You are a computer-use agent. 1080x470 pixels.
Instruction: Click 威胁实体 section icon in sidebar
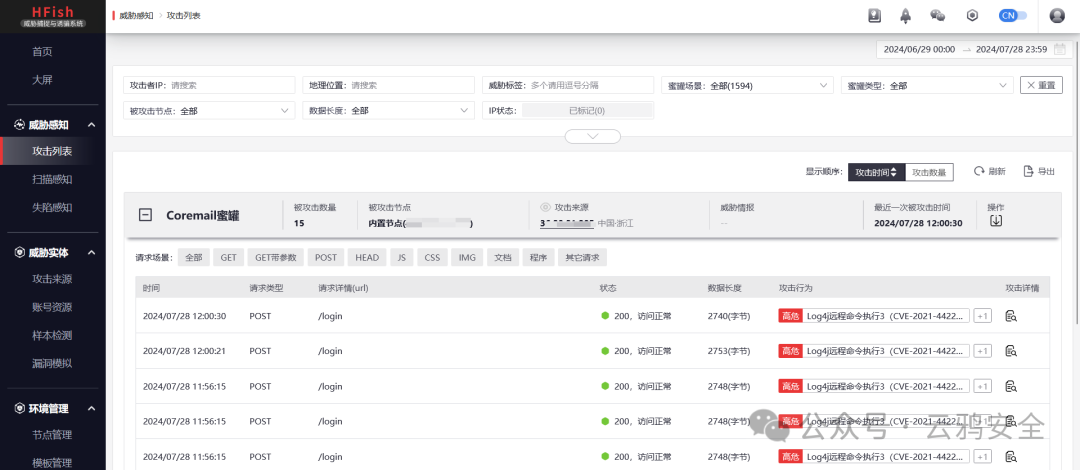pos(19,253)
